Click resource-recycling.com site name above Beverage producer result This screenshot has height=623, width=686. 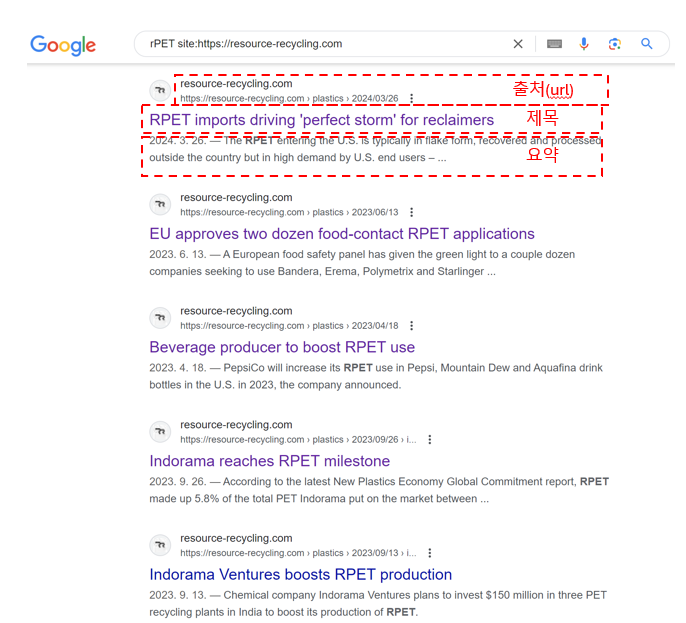pos(236,311)
